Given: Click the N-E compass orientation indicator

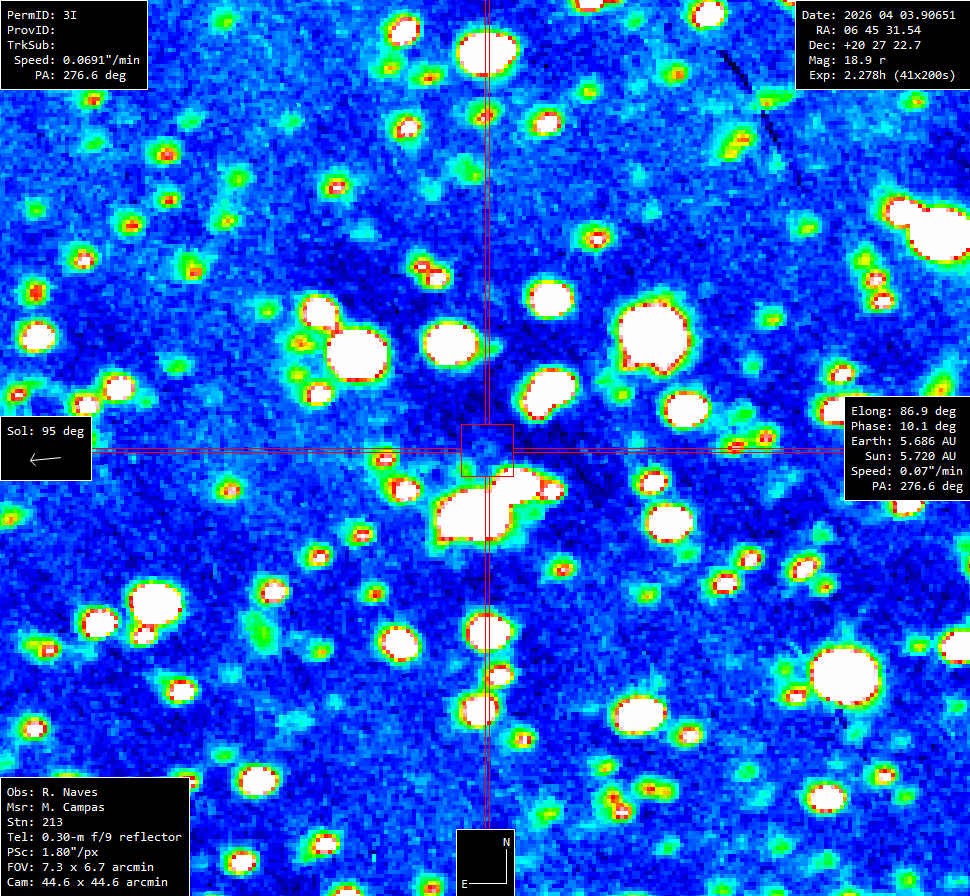Looking at the screenshot, I should pos(486,863).
